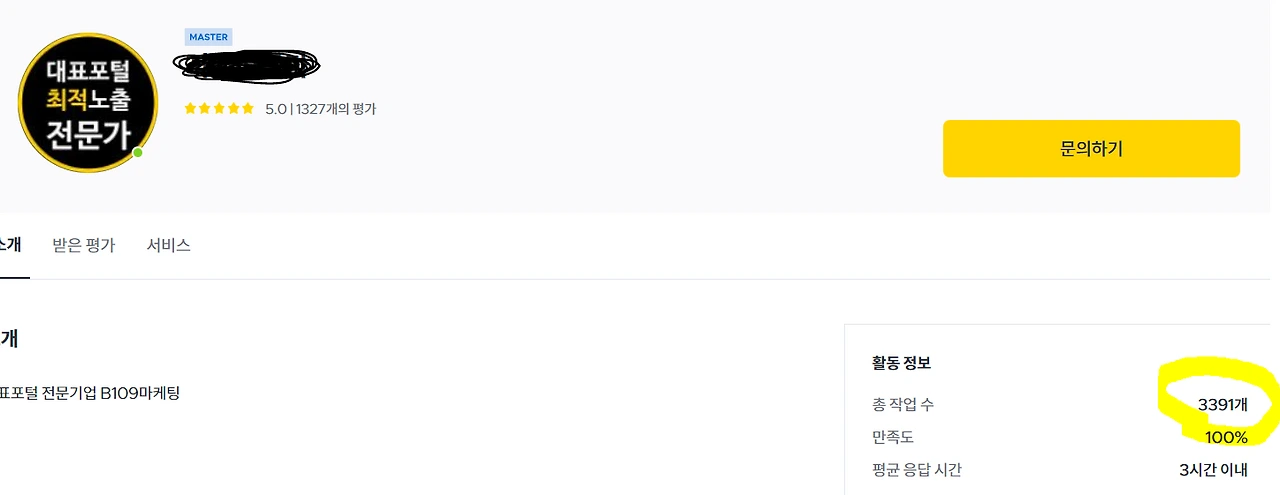
Task: Click the third rating star
Action: coord(219,109)
